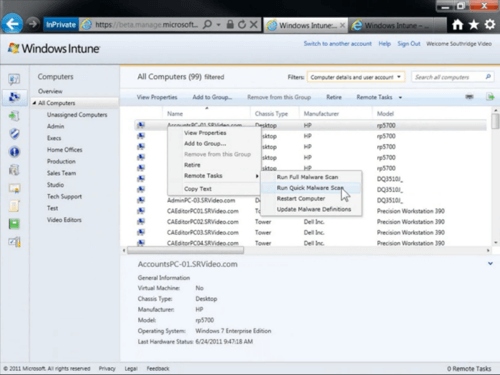Viewport: 500px width, 375px height.
Task: Select Run Full Malware Scan
Action: coord(307,177)
